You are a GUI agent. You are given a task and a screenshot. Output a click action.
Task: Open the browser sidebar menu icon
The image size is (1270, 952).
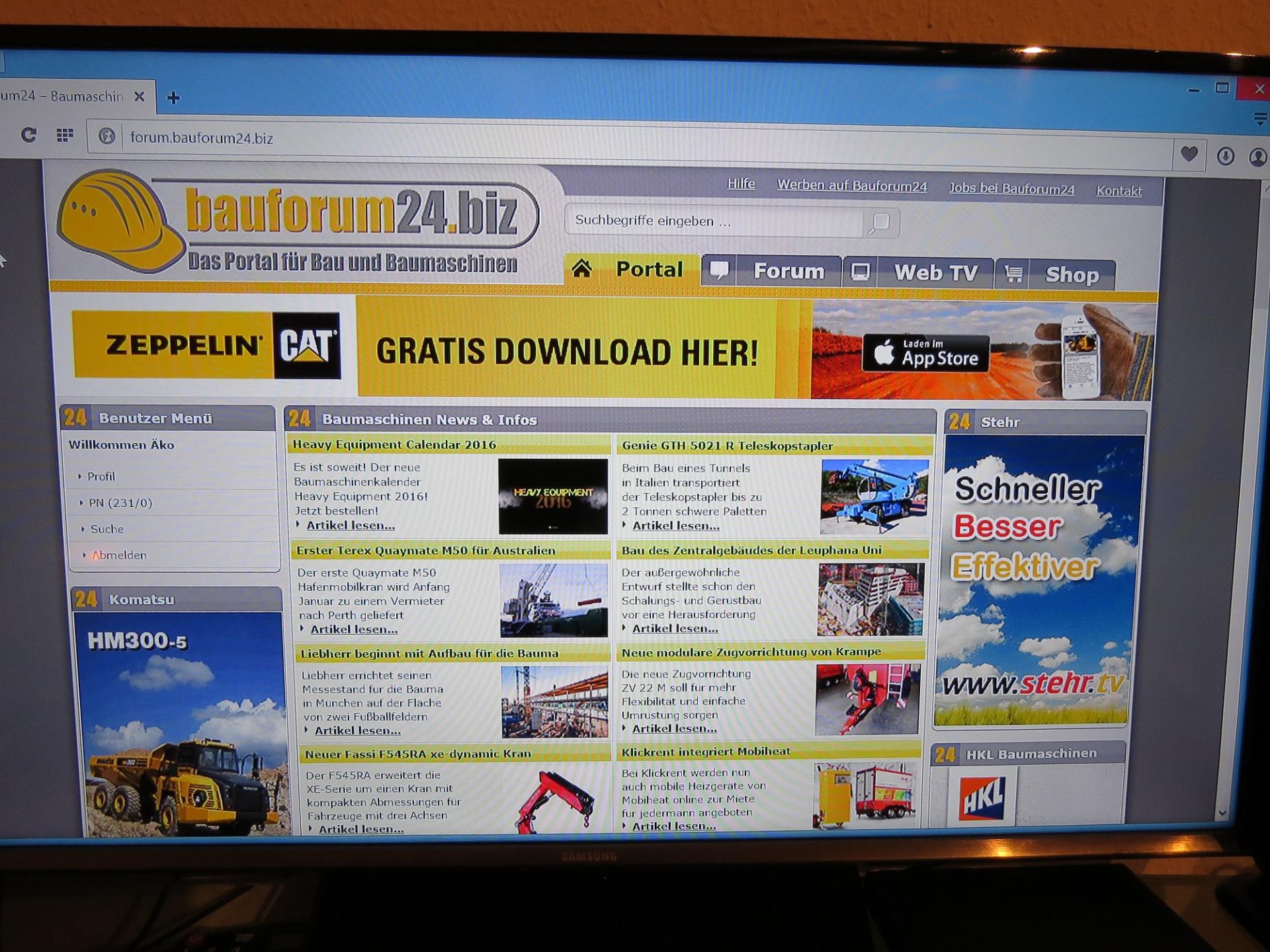coord(1260,120)
